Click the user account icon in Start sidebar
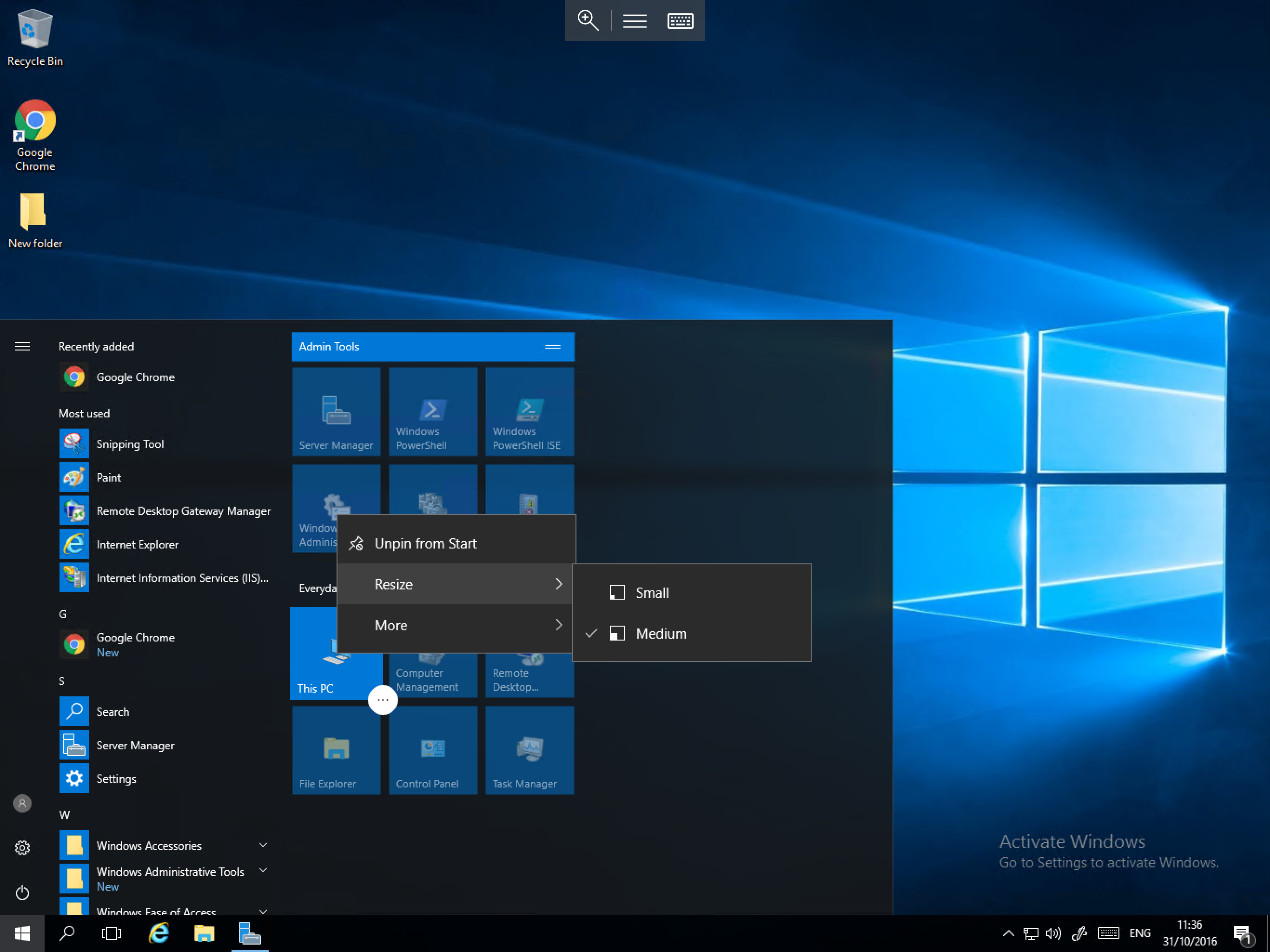Viewport: 1270px width, 952px height. coord(22,803)
